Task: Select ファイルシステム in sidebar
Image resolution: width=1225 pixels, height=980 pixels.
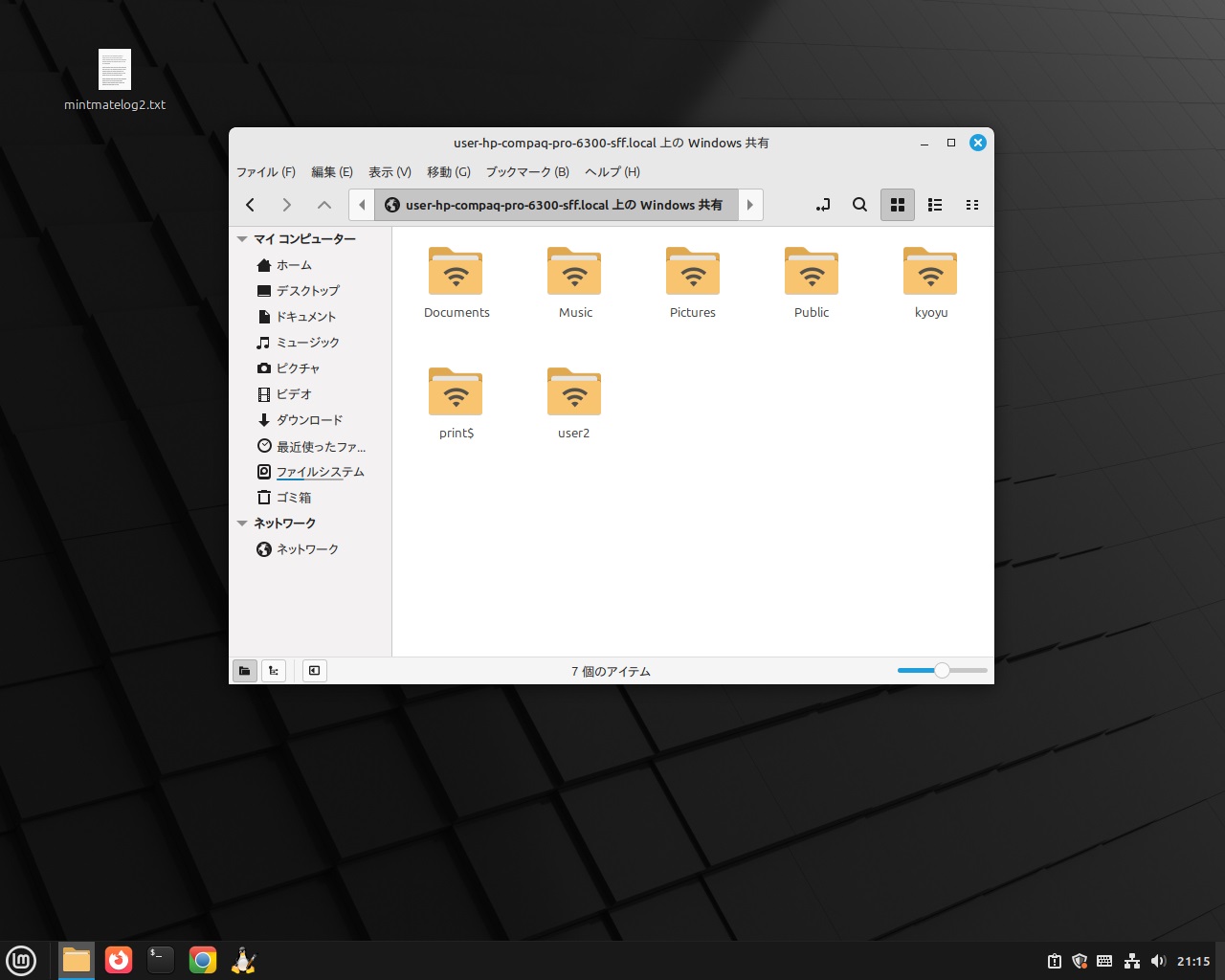Action: pos(320,472)
